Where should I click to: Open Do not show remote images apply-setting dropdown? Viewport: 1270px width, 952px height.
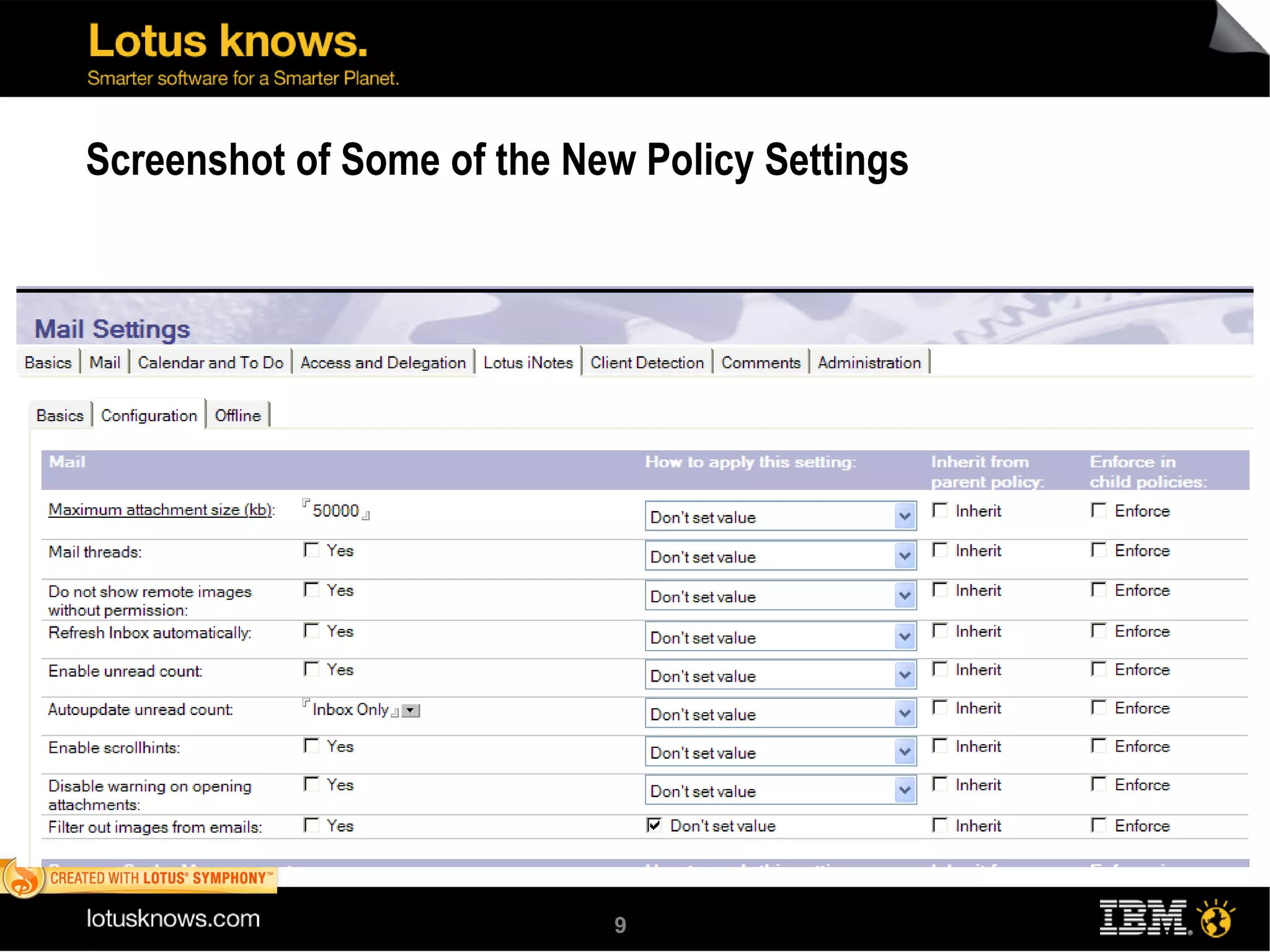pyautogui.click(x=781, y=595)
